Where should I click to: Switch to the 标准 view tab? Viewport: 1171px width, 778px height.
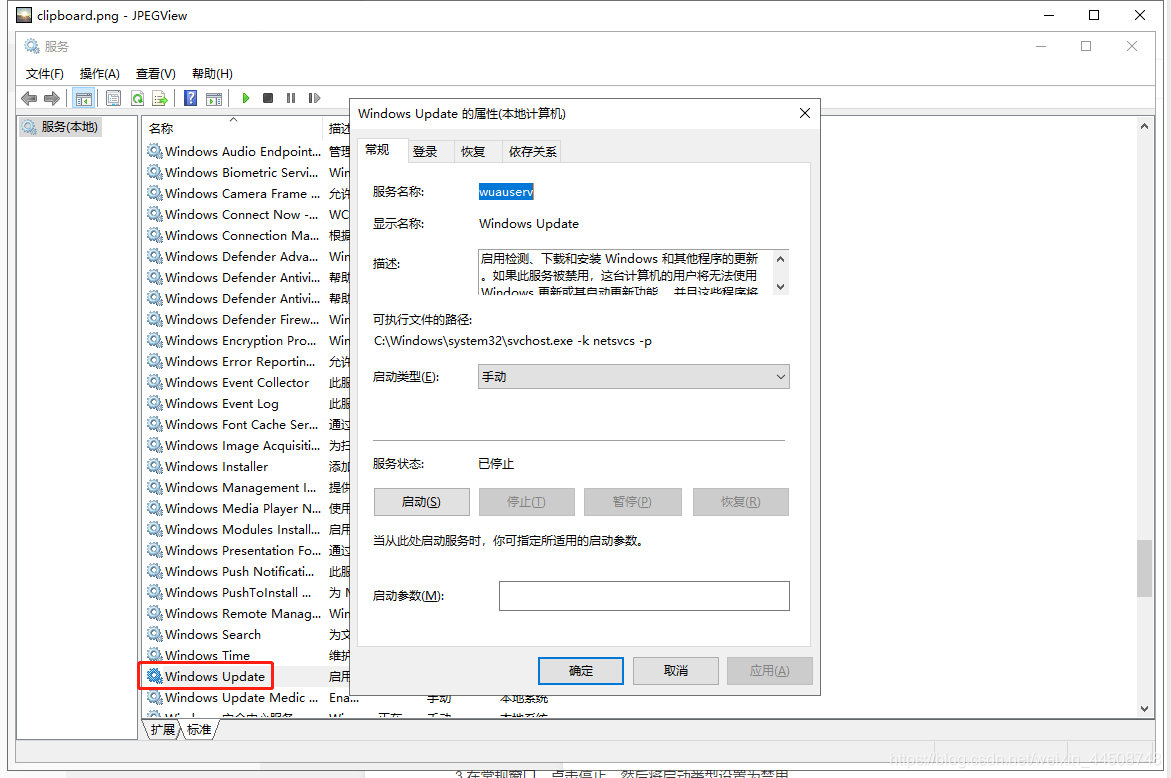[x=199, y=729]
